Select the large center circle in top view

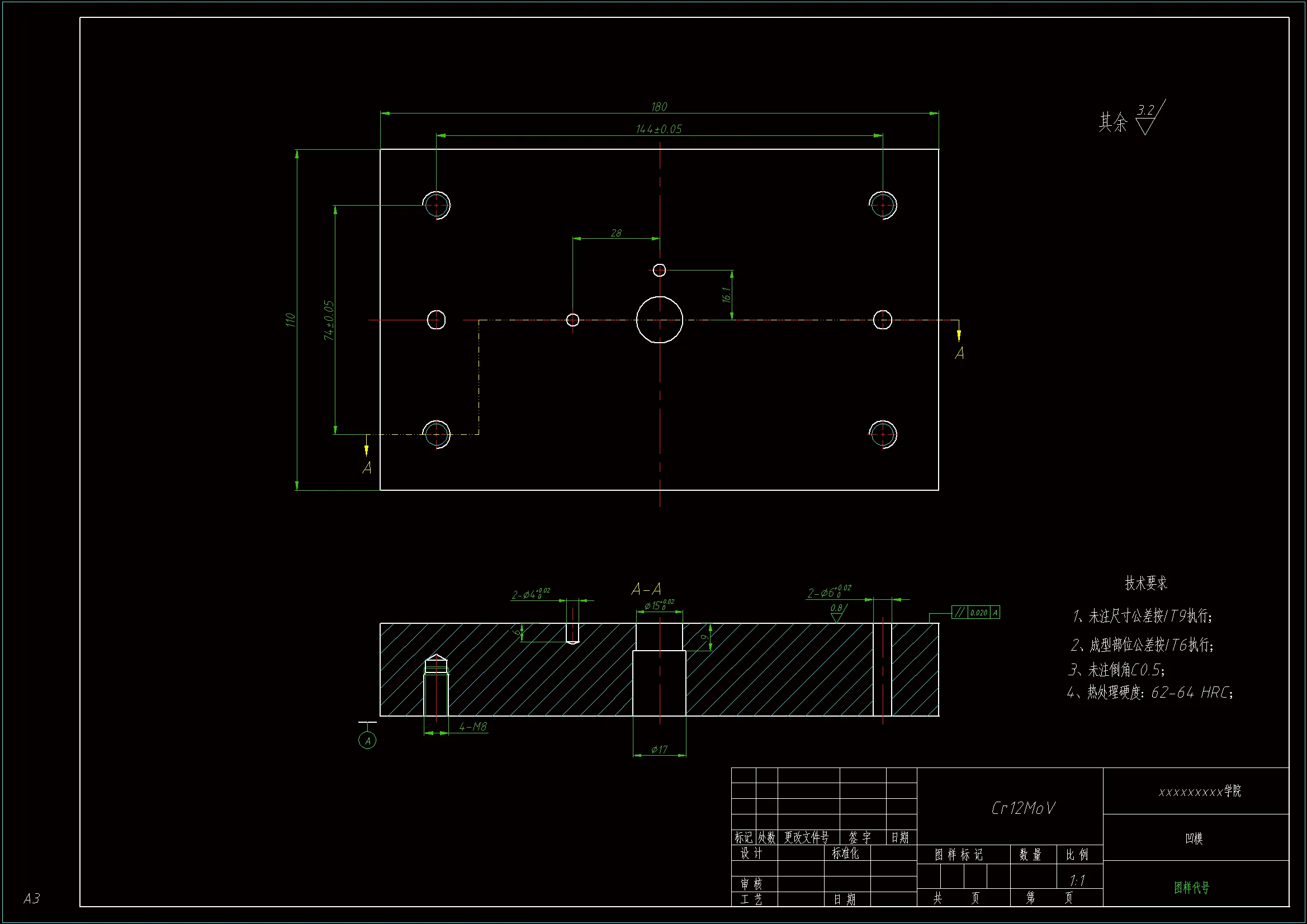point(659,320)
